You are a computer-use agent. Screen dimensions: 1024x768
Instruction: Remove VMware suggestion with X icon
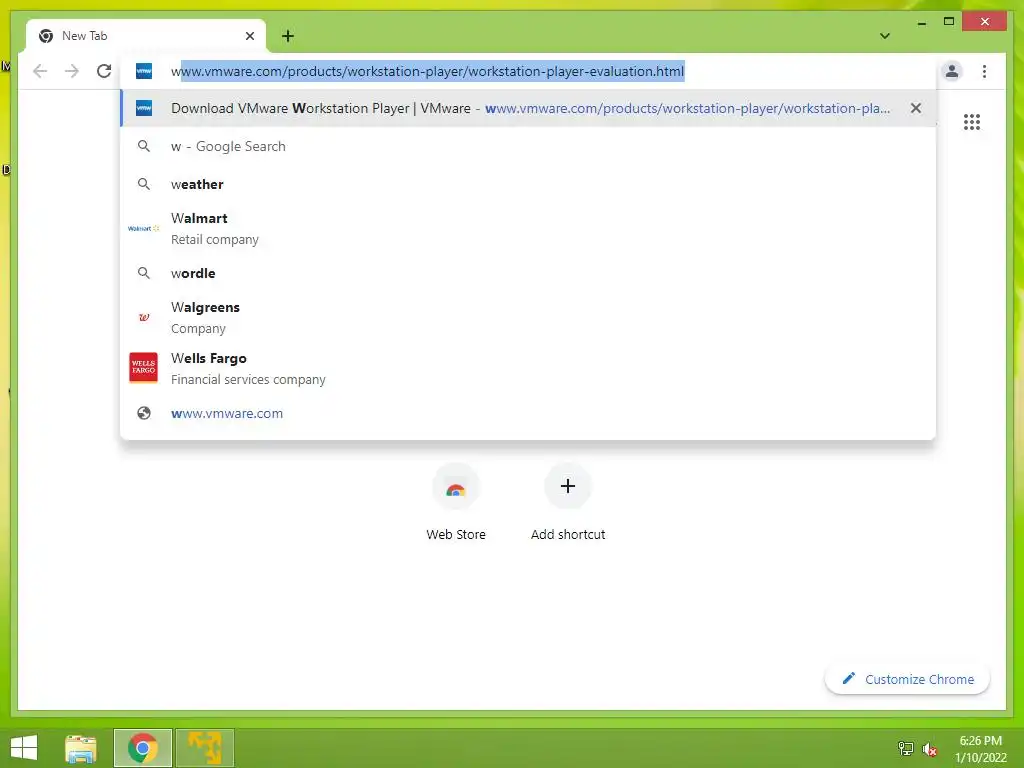point(916,108)
